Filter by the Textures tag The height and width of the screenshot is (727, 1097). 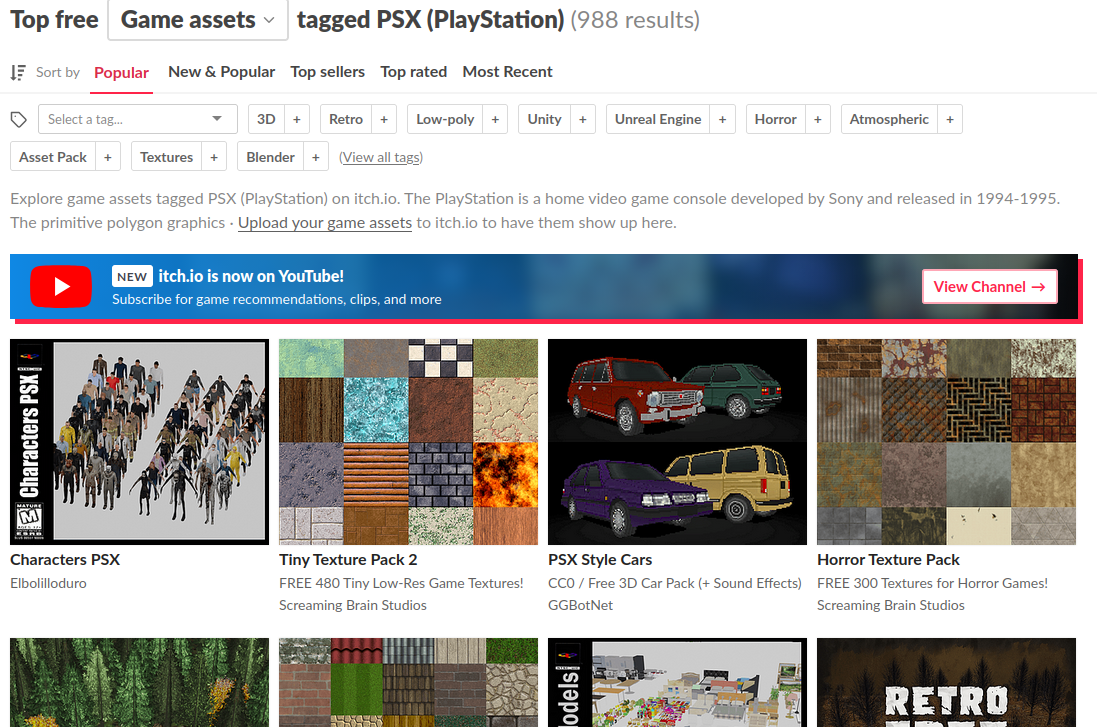[x=167, y=157]
